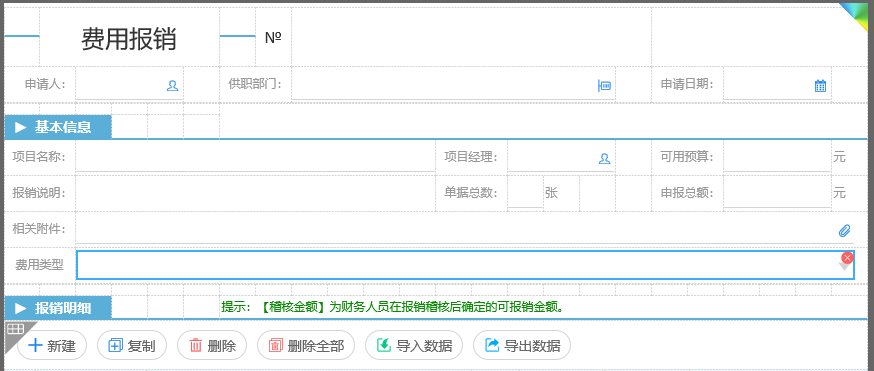Click into the 报销说明 text field
Image resolution: width=874 pixels, height=371 pixels.
pyautogui.click(x=255, y=193)
